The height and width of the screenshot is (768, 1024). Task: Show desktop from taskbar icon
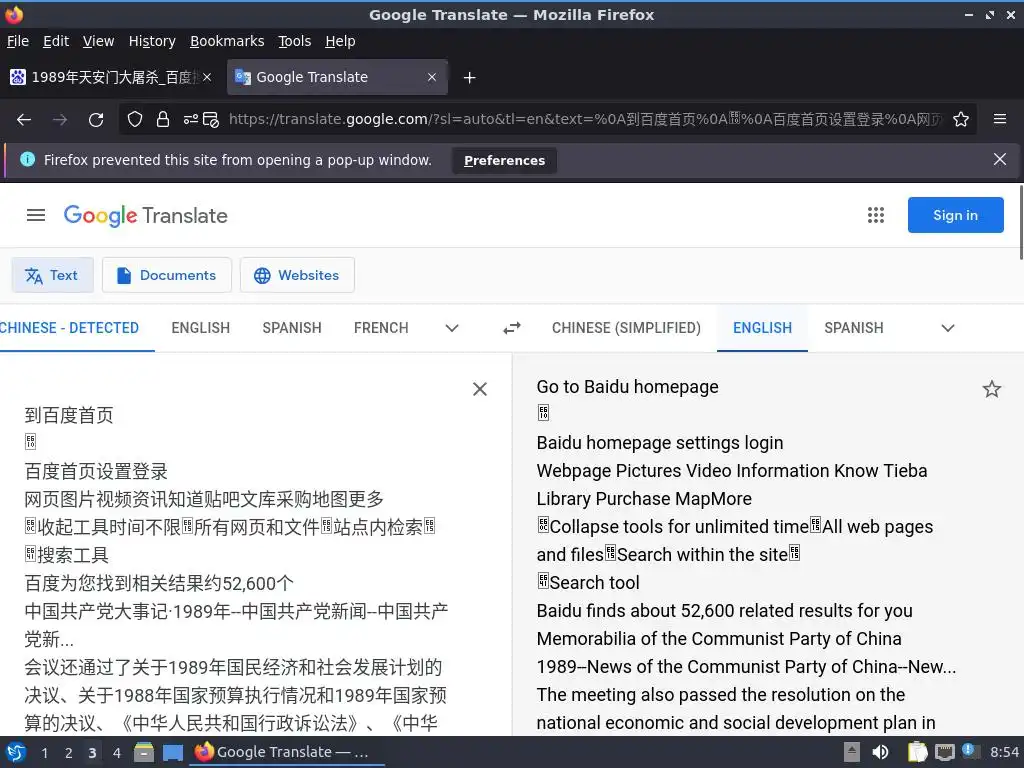coord(172,752)
